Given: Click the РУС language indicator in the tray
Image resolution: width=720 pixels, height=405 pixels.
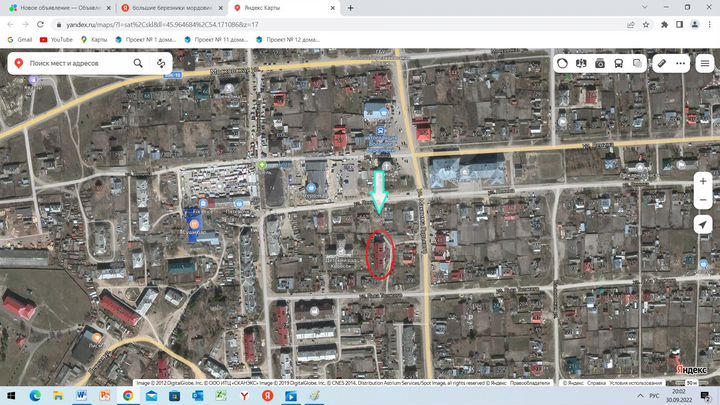Looking at the screenshot, I should (x=654, y=396).
